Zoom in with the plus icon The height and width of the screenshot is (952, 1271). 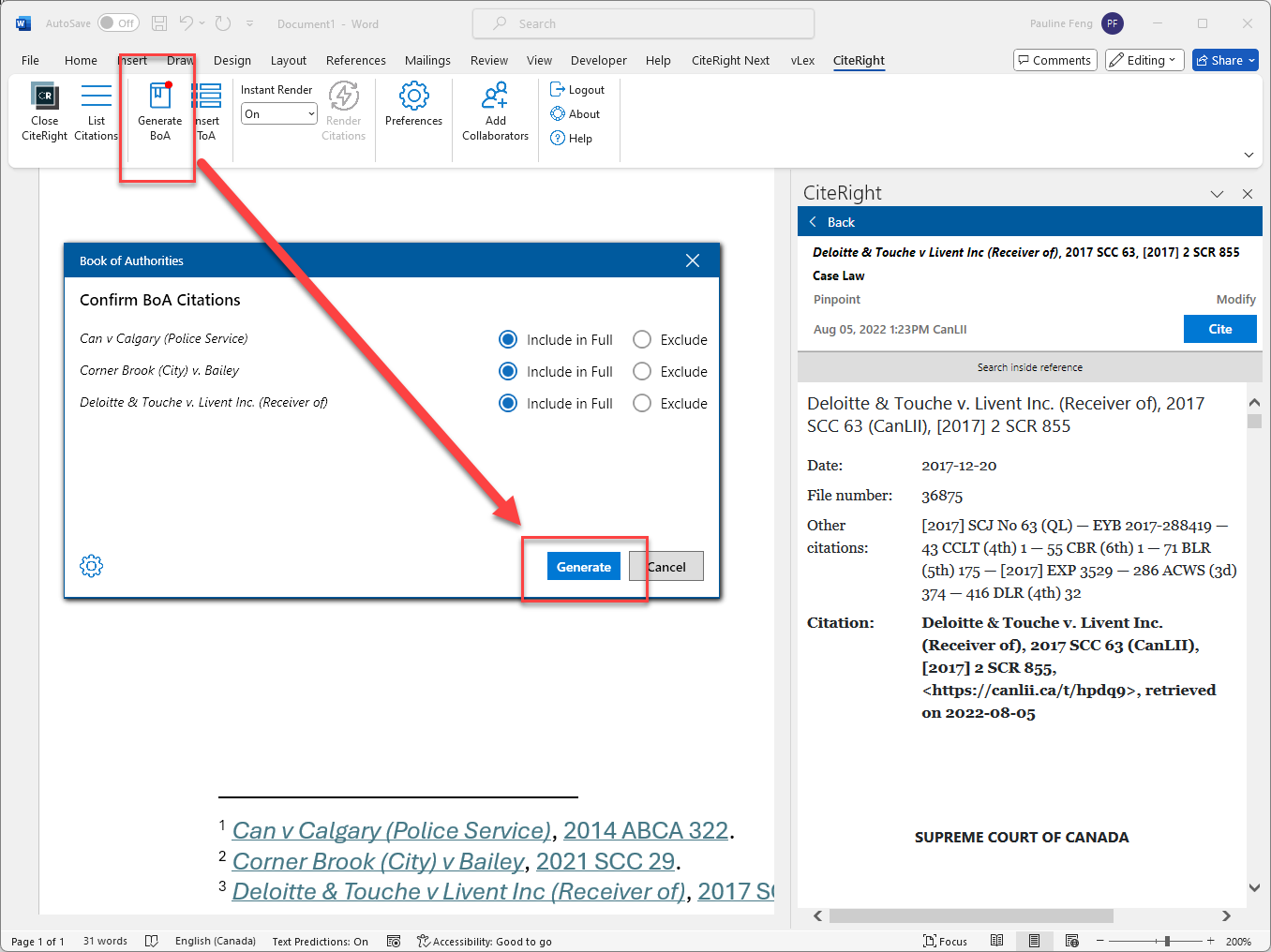(x=1210, y=941)
